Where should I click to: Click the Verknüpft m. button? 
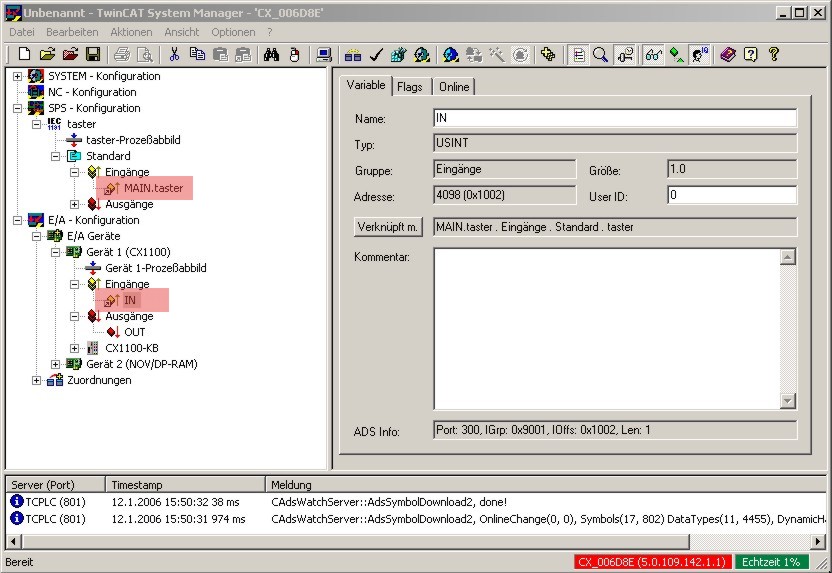pos(388,227)
